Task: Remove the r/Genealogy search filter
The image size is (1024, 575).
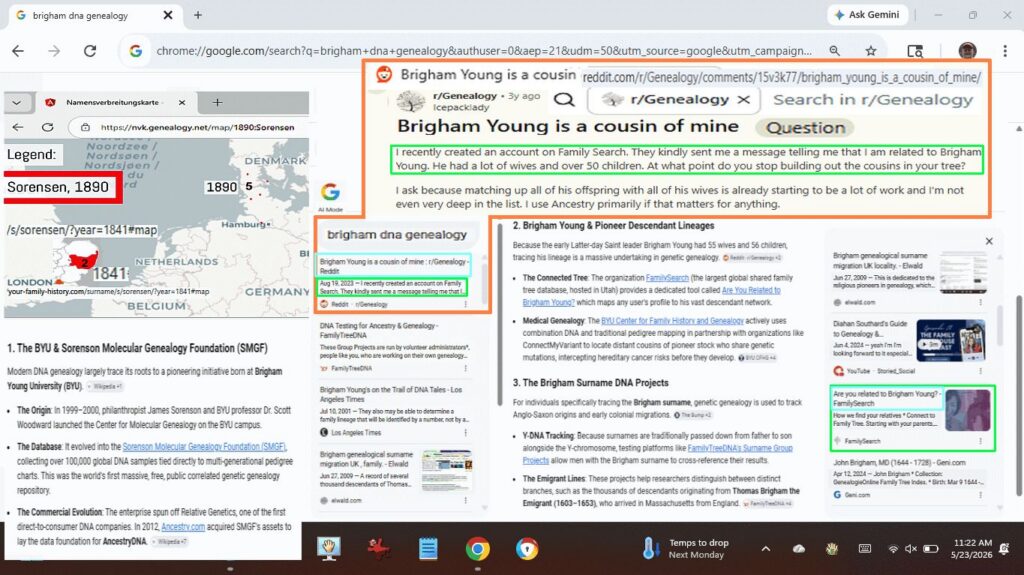Action: click(743, 99)
